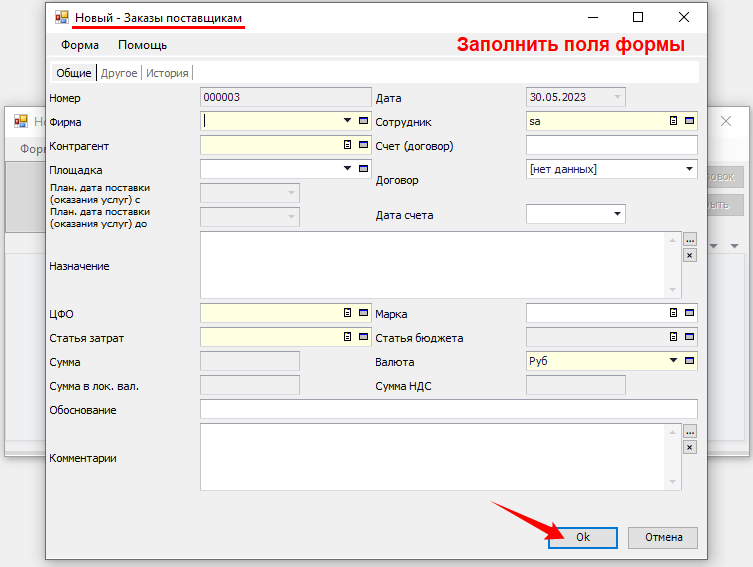The width and height of the screenshot is (753, 567).
Task: Expand the Валюта dropdown arrow
Action: (x=674, y=362)
